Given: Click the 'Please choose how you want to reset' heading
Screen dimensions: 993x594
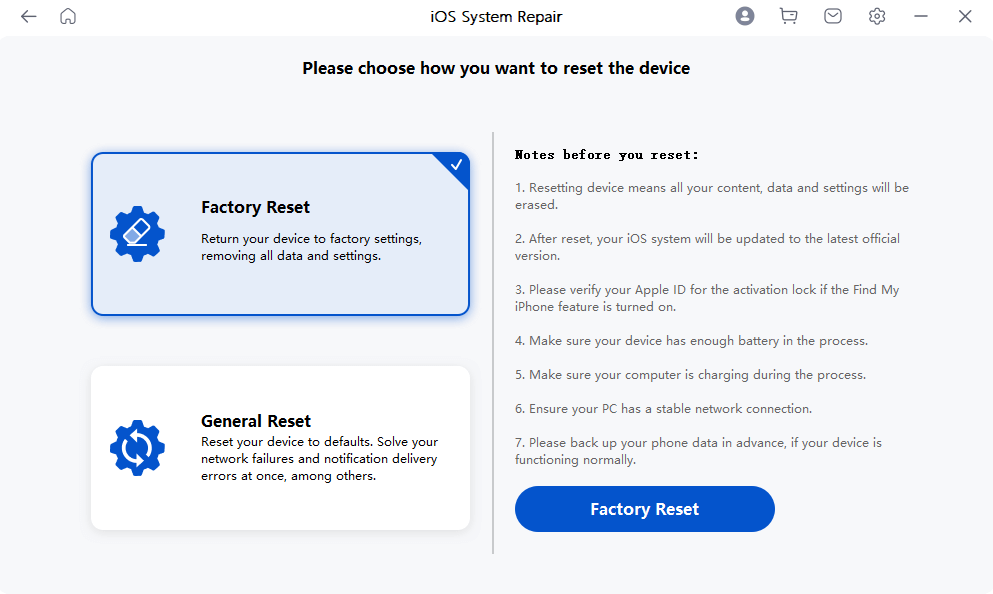Looking at the screenshot, I should click(x=496, y=68).
